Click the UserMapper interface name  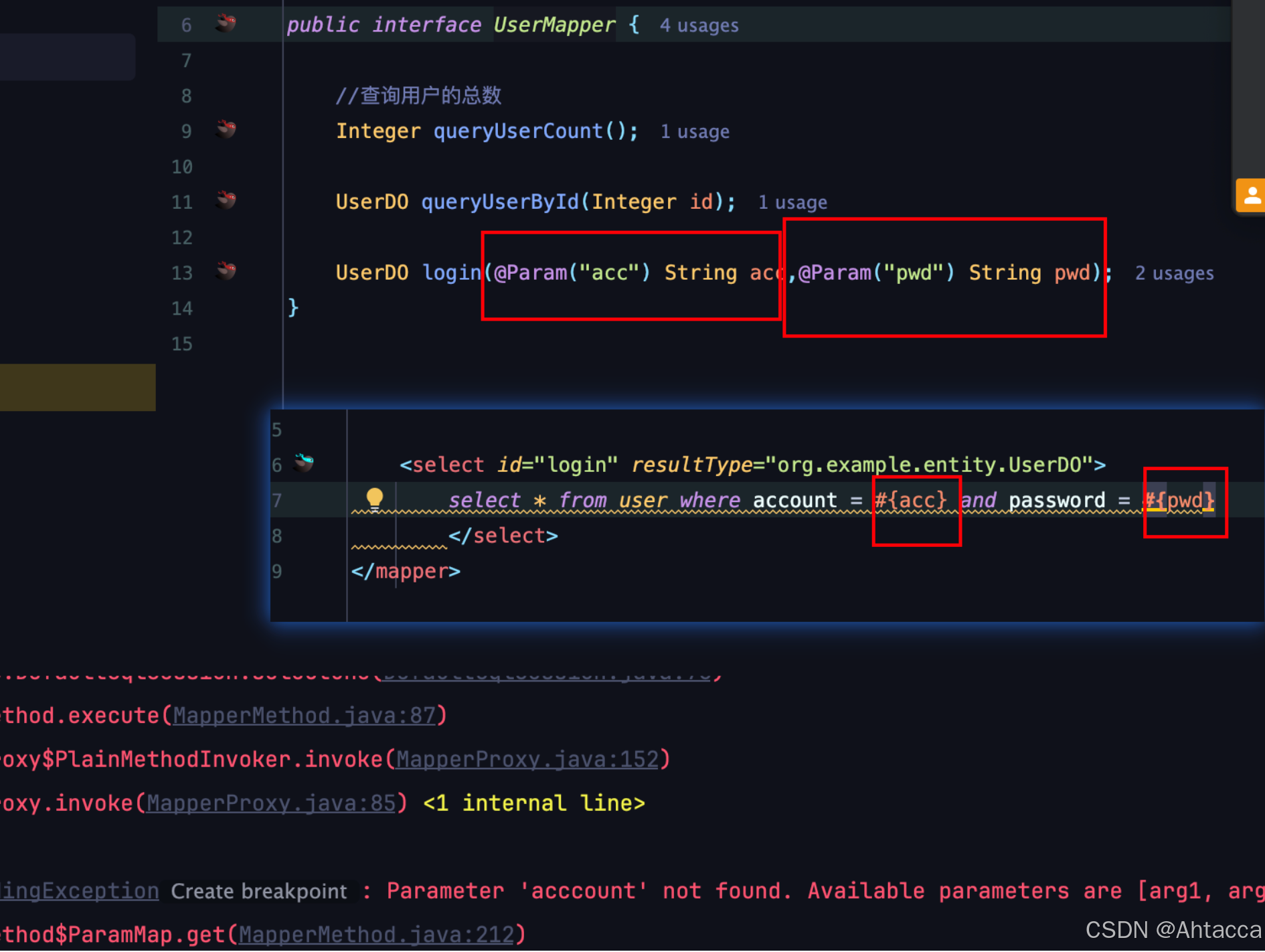pos(554,25)
